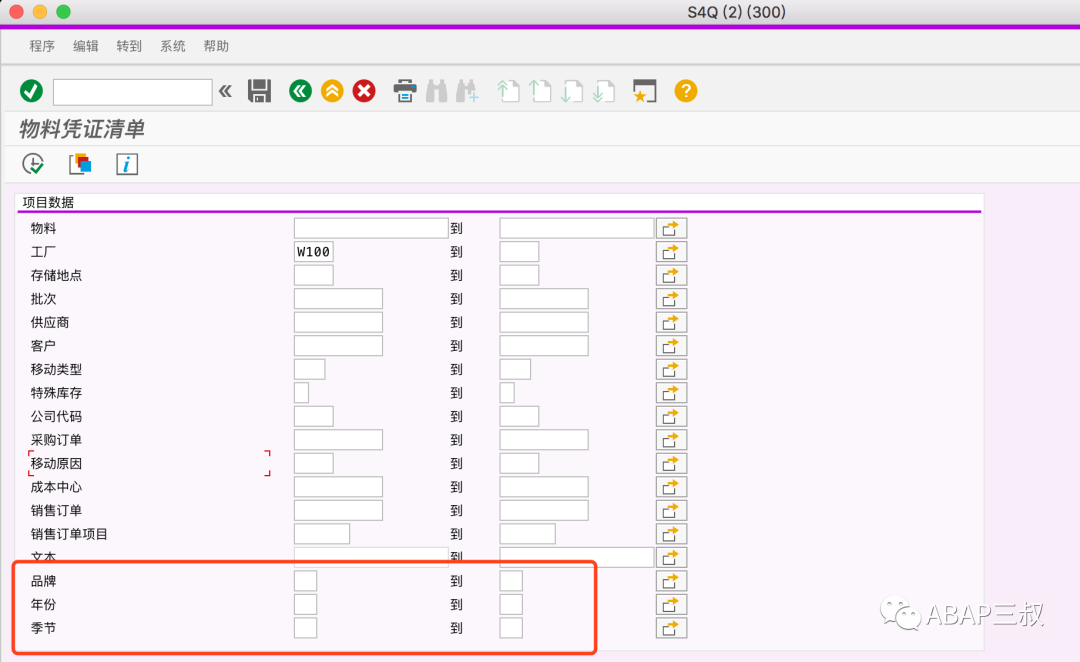Click the 工厂 to-value field
This screenshot has height=662, width=1080.
coord(519,251)
